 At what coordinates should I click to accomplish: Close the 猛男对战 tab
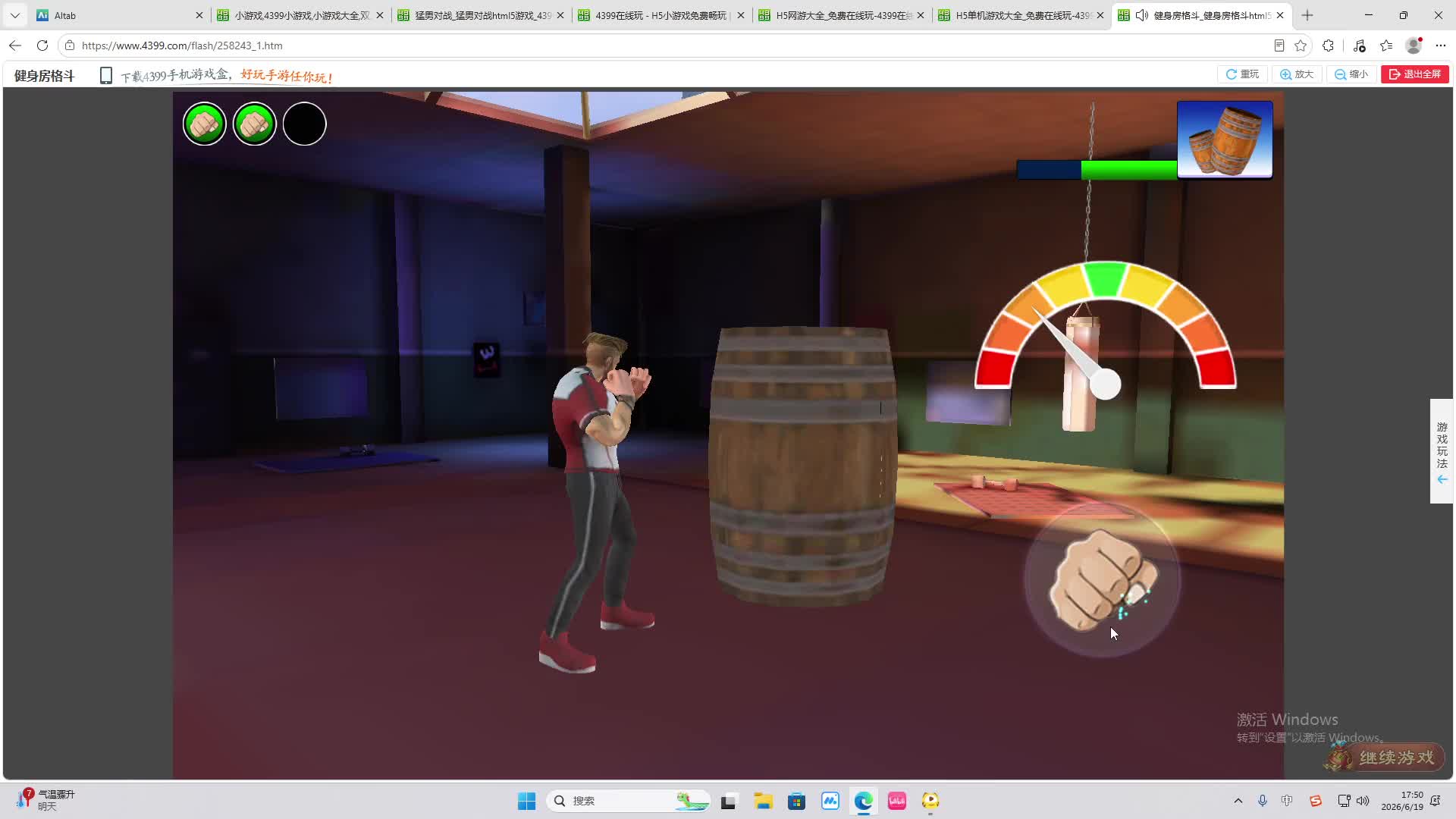(x=560, y=15)
